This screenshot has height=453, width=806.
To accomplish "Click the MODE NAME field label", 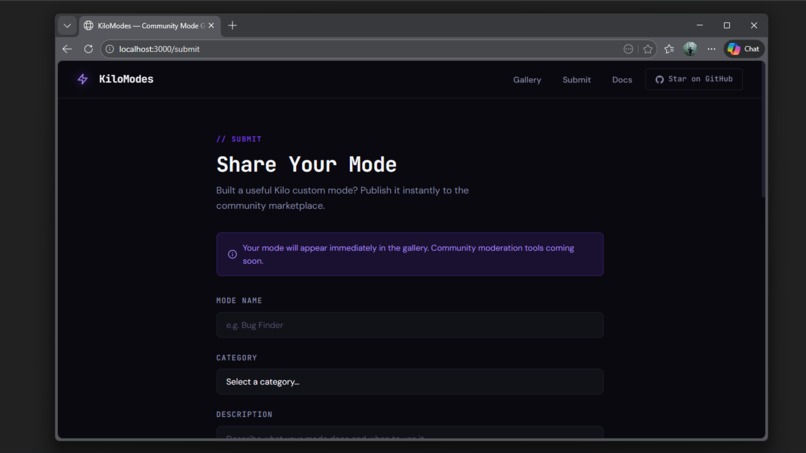I will coord(239,300).
